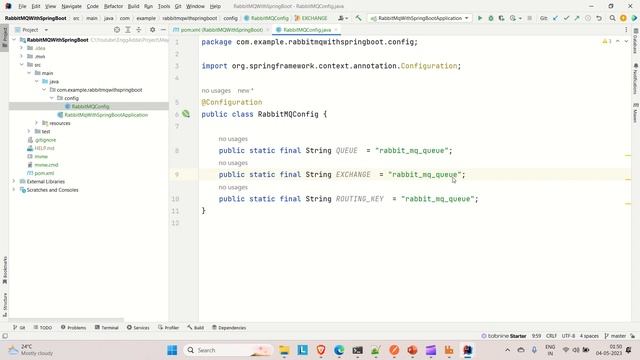This screenshot has width=640, height=360.
Task: Close the RabbitMQConfig.java editor tab
Action: 336,30
